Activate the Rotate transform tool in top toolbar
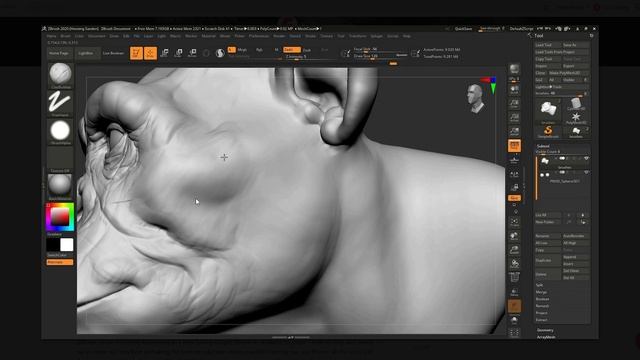The height and width of the screenshot is (360, 640). tap(192, 53)
